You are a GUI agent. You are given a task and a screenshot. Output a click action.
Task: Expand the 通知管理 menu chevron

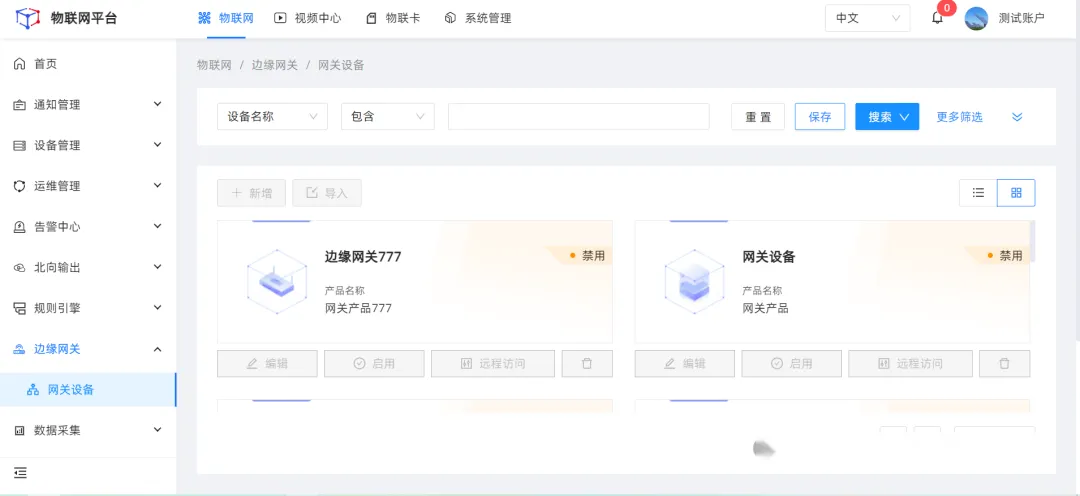pyautogui.click(x=158, y=104)
